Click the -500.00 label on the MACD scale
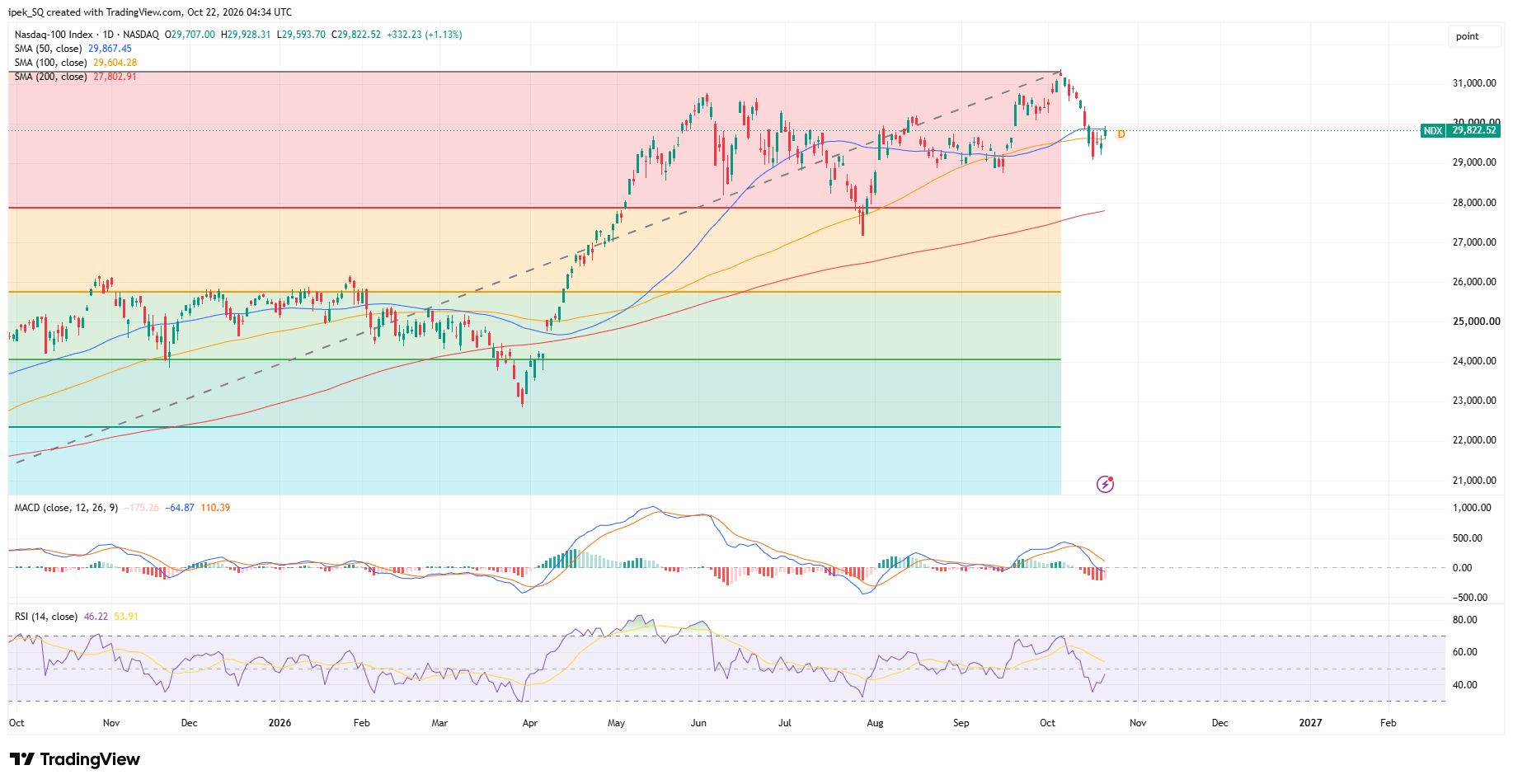 [1470, 598]
